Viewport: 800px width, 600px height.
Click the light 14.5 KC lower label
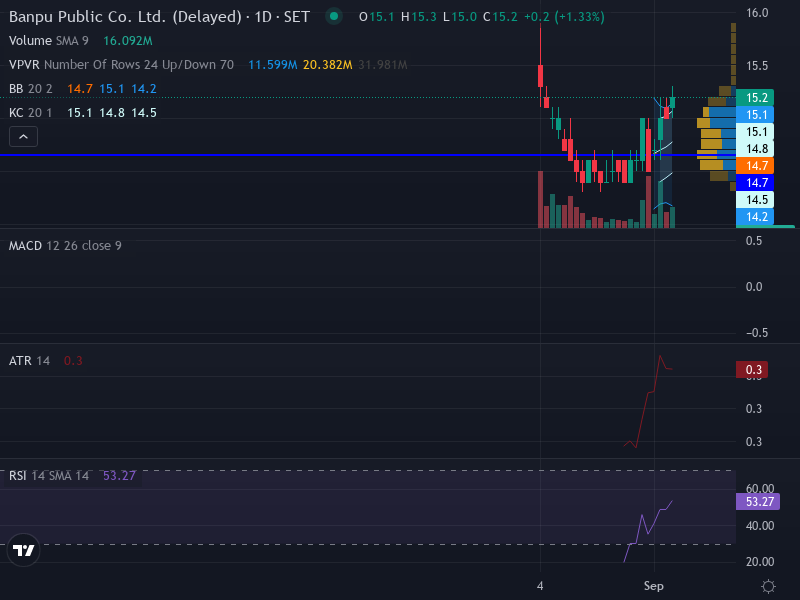point(755,199)
